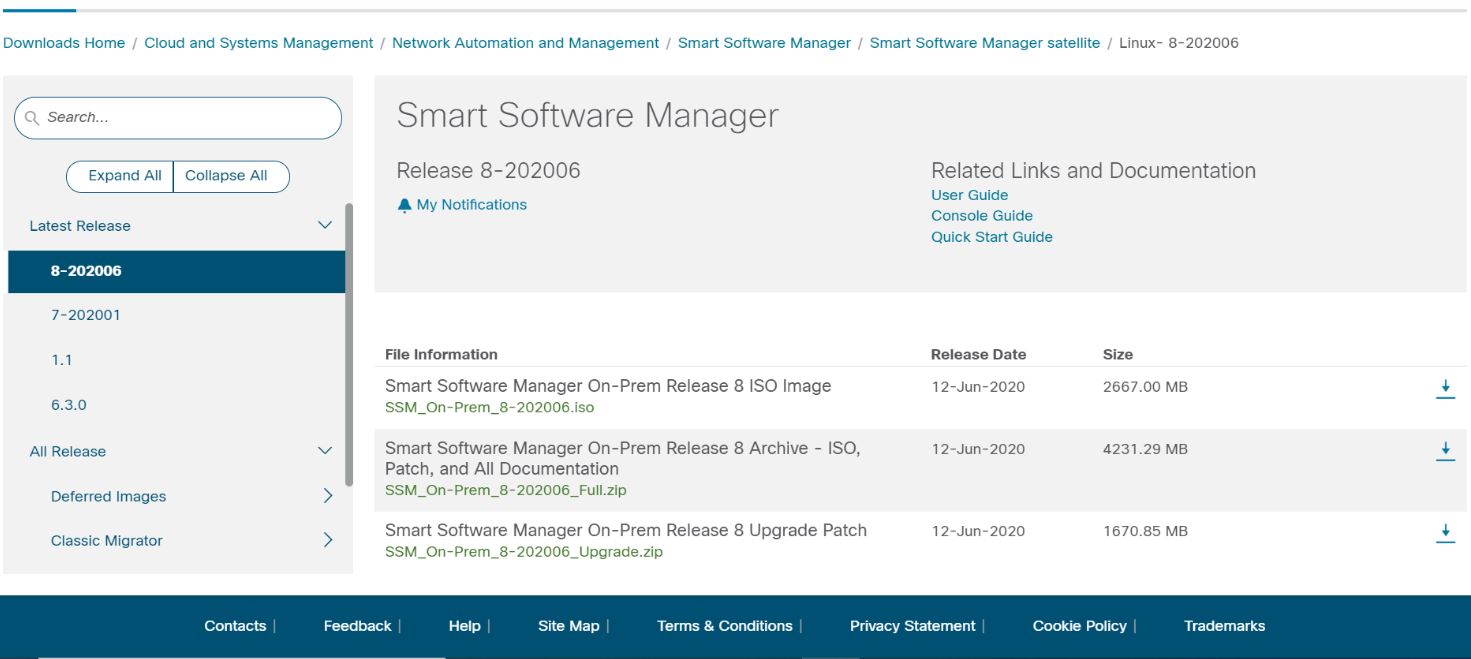Screen dimensions: 1471x659
Task: Click the File Information column header
Action: [441, 354]
